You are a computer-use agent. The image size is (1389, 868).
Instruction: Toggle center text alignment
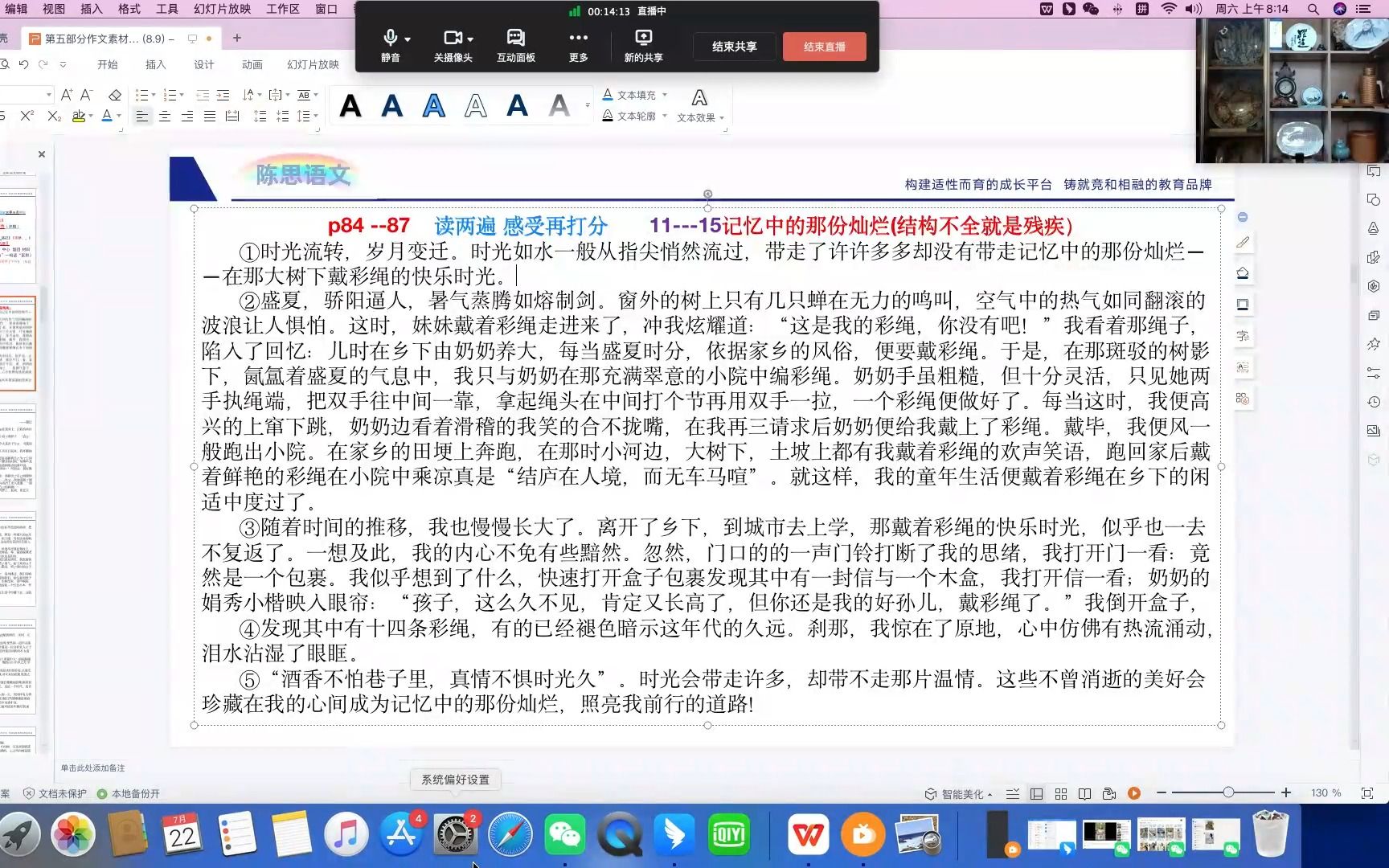[x=165, y=117]
